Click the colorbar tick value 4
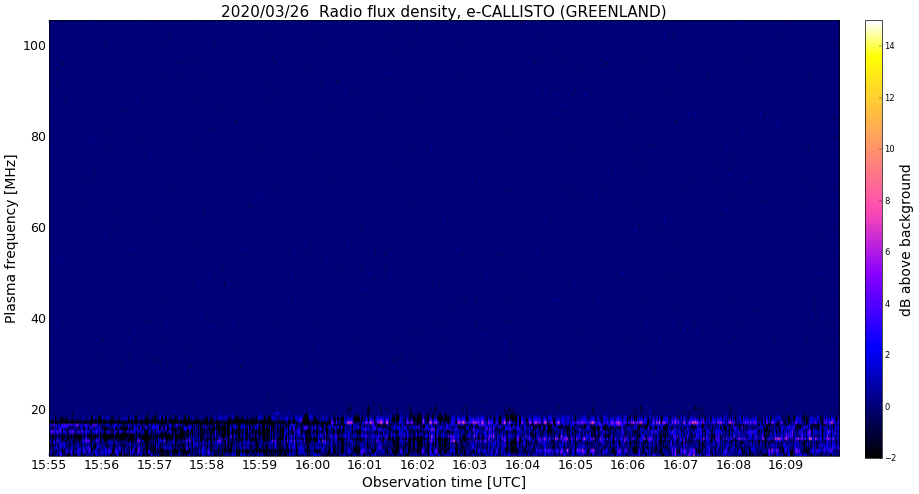This screenshot has width=919, height=494. pyautogui.click(x=887, y=304)
